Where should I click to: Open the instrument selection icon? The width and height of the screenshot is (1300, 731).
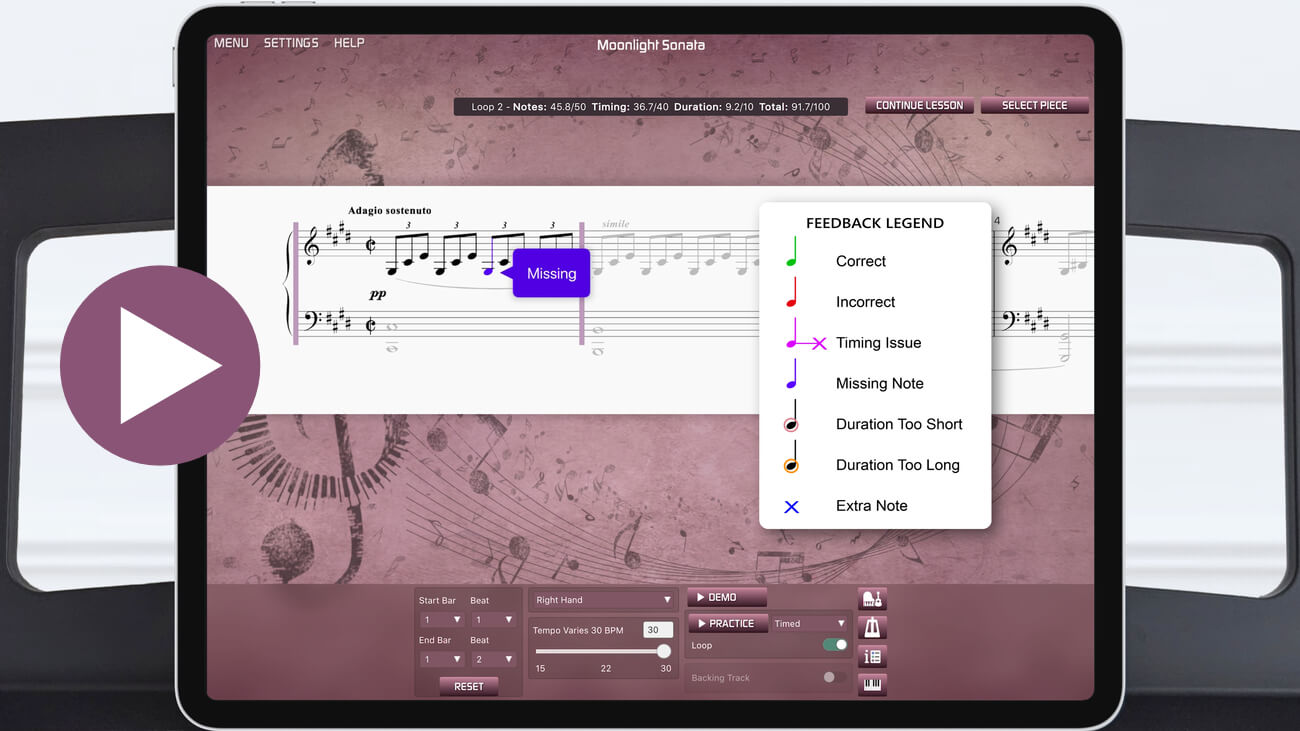pyautogui.click(x=872, y=598)
